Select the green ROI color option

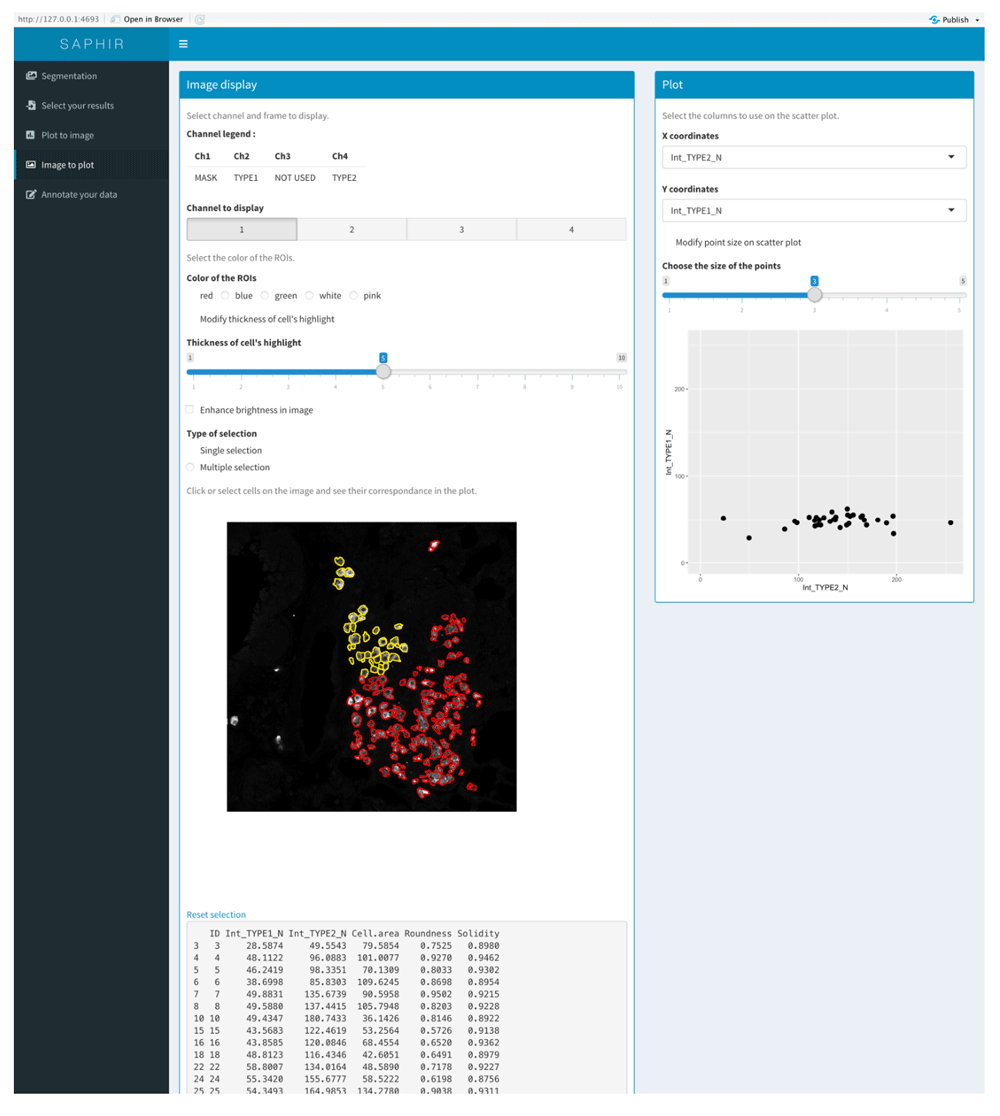pyautogui.click(x=265, y=295)
